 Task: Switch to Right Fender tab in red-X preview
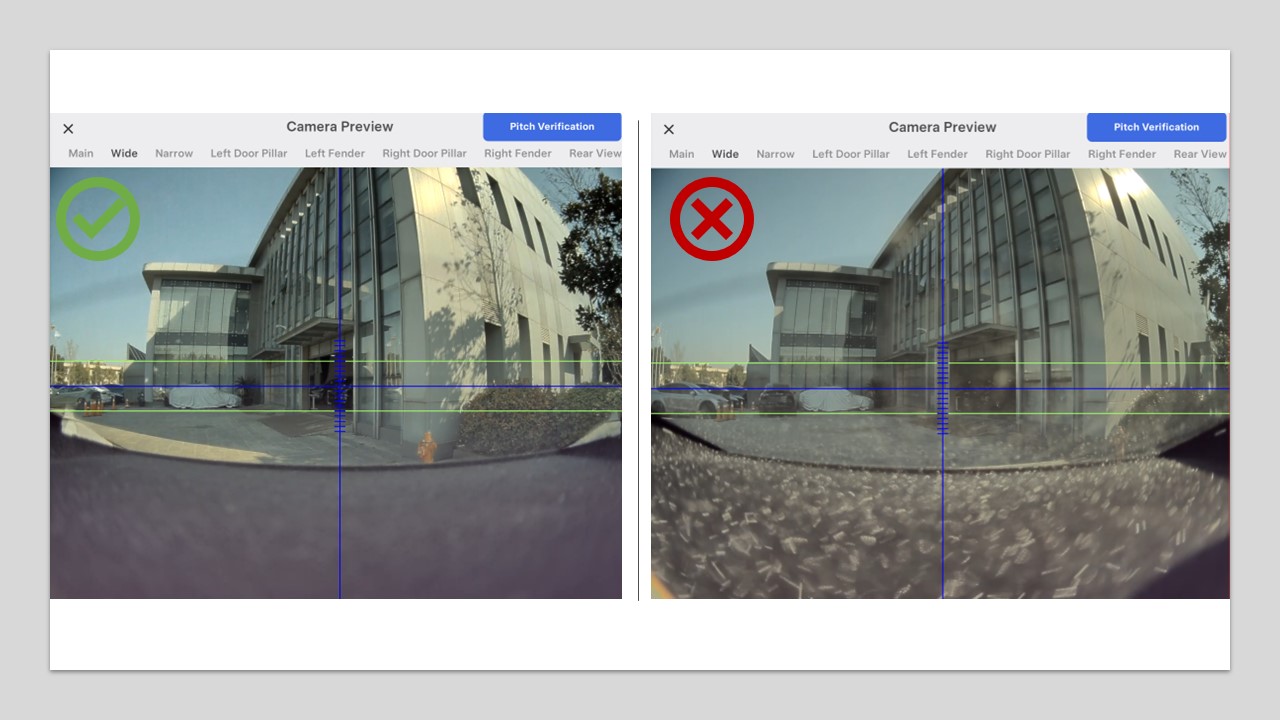click(1121, 154)
